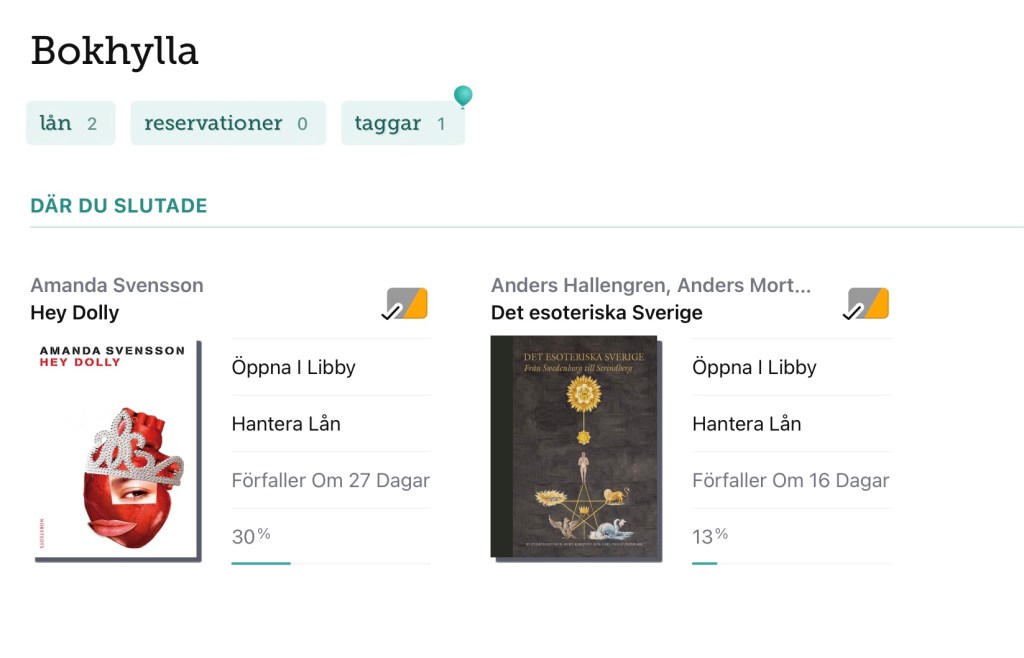Select Hantera Lån for Hey Dolly

click(286, 424)
